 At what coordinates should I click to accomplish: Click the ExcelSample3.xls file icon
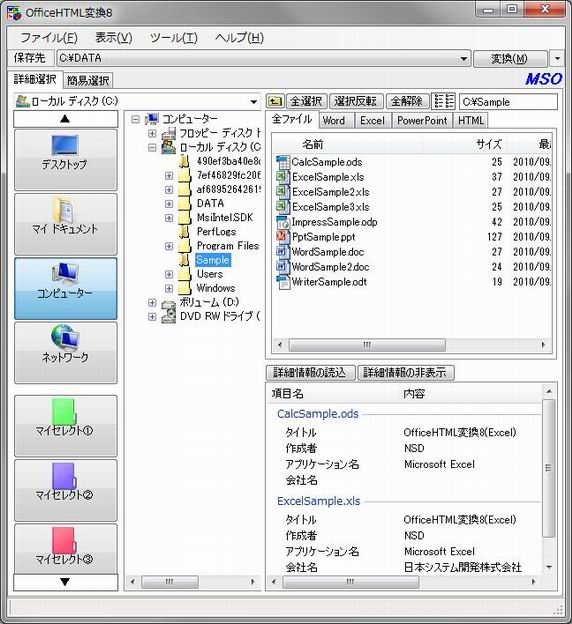[283, 207]
